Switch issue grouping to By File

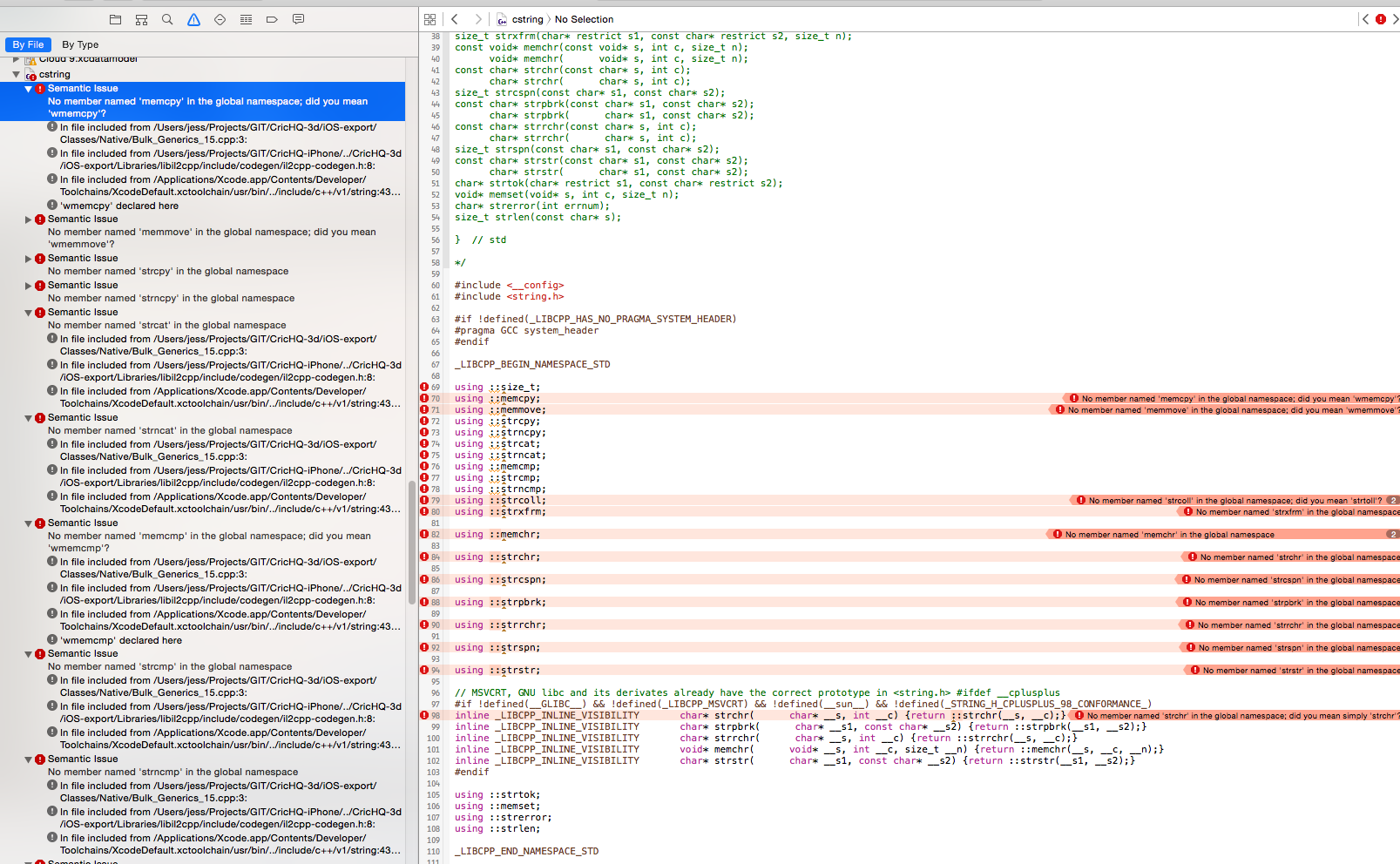point(28,44)
